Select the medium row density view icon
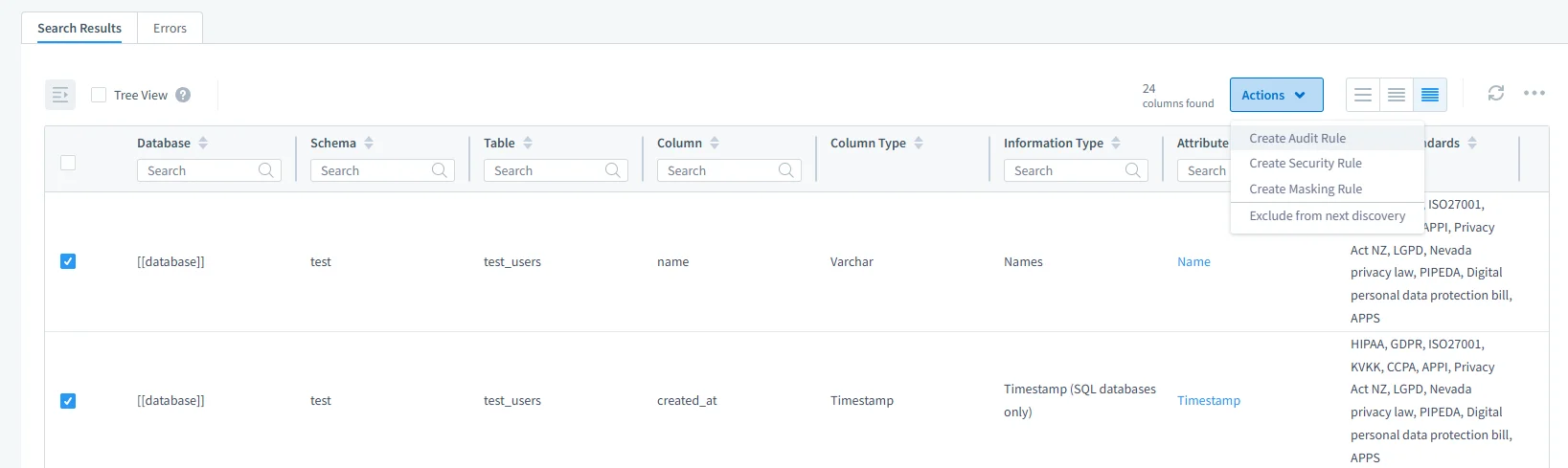 point(1397,95)
